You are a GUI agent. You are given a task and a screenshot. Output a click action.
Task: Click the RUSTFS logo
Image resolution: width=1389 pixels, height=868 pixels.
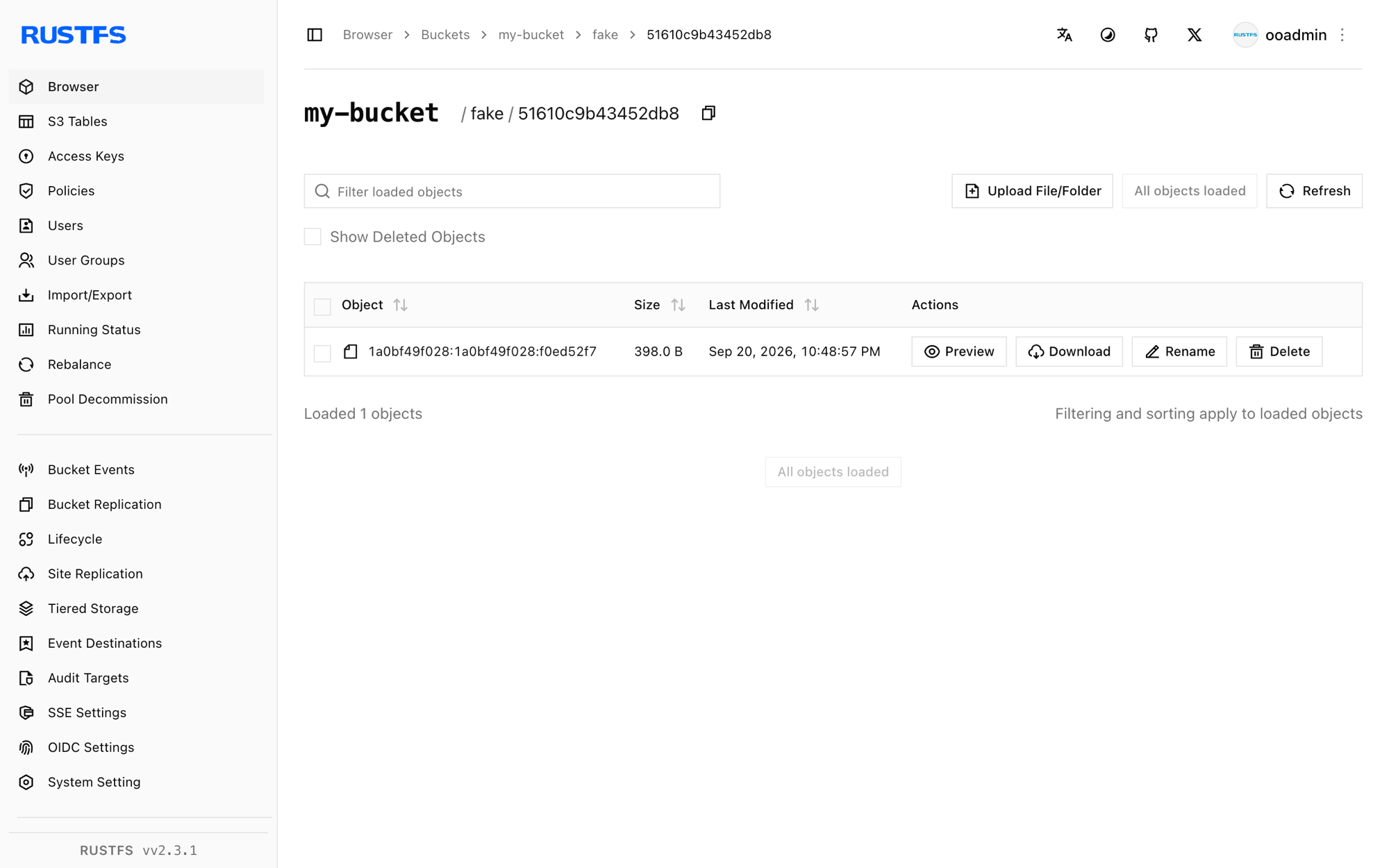coord(74,35)
